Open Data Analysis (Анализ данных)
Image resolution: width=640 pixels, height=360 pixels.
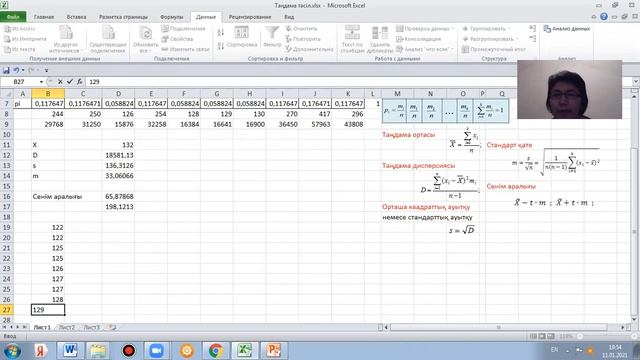pos(567,29)
